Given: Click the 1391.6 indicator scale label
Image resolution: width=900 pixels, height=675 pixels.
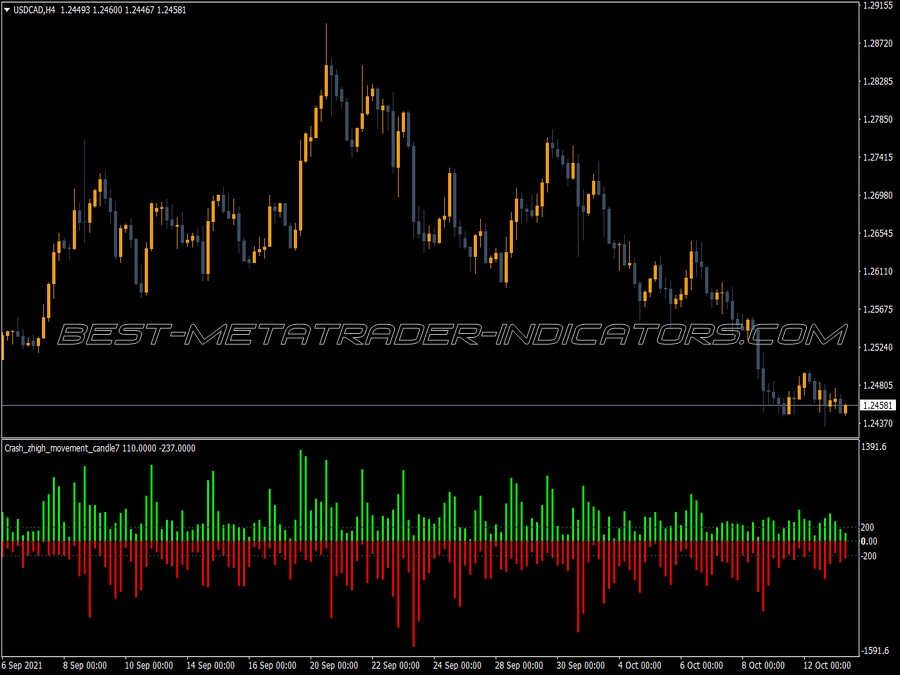Looking at the screenshot, I should point(874,447).
